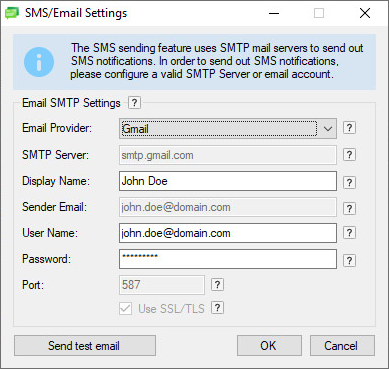The height and width of the screenshot is (369, 389).
Task: Click help icon beside Port field
Action: pyautogui.click(x=217, y=285)
